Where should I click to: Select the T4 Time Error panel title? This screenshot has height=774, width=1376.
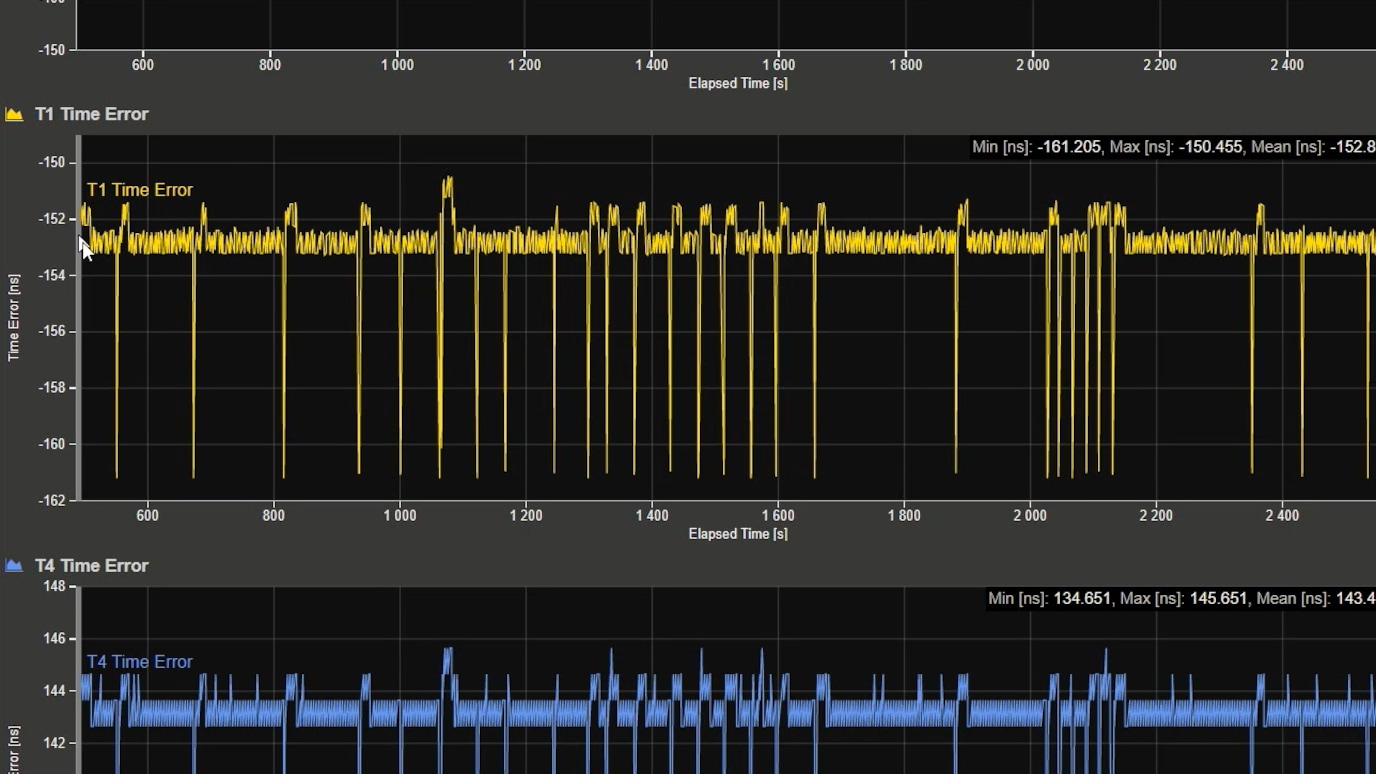91,566
